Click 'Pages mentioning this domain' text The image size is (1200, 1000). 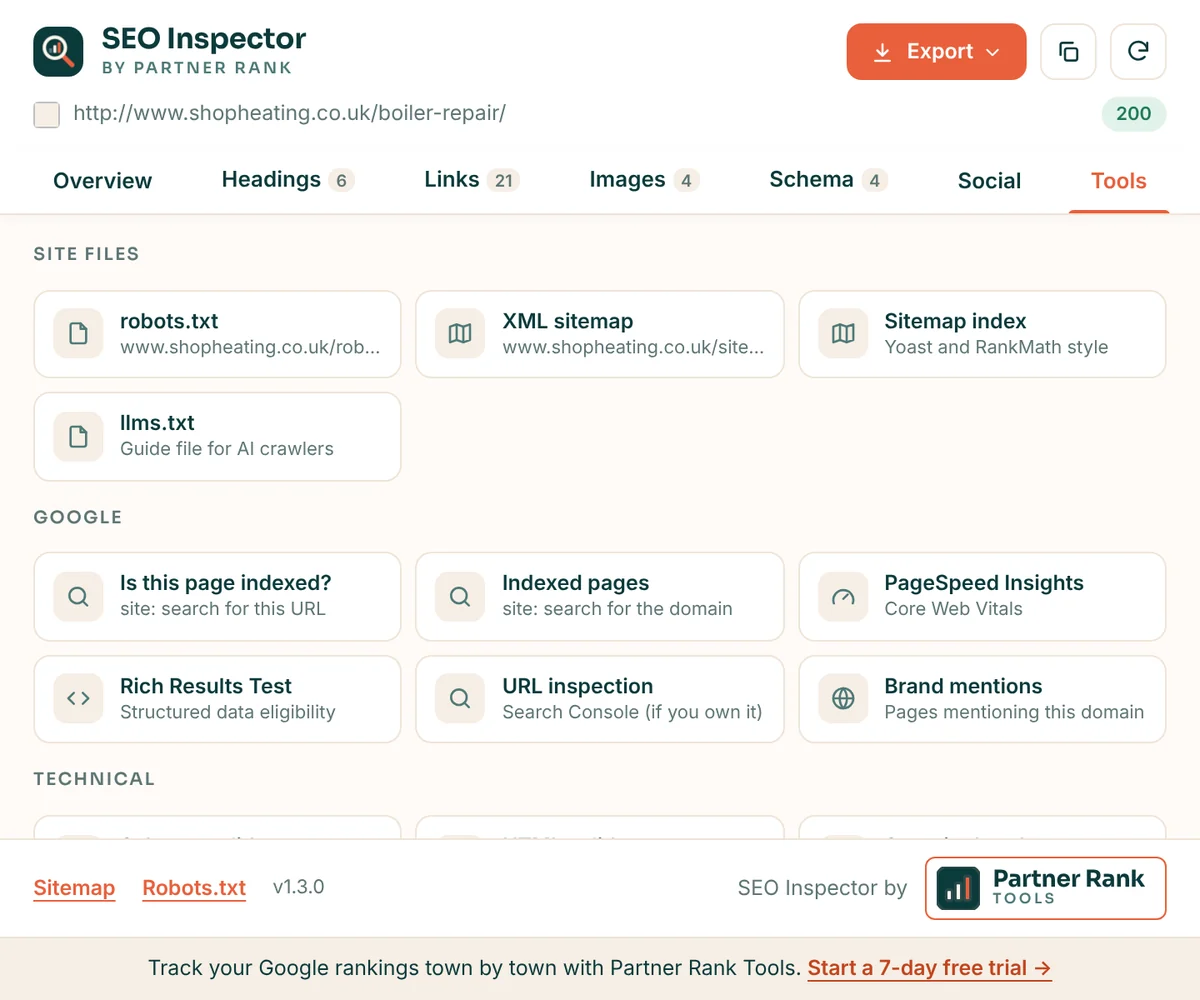pyautogui.click(x=1014, y=712)
